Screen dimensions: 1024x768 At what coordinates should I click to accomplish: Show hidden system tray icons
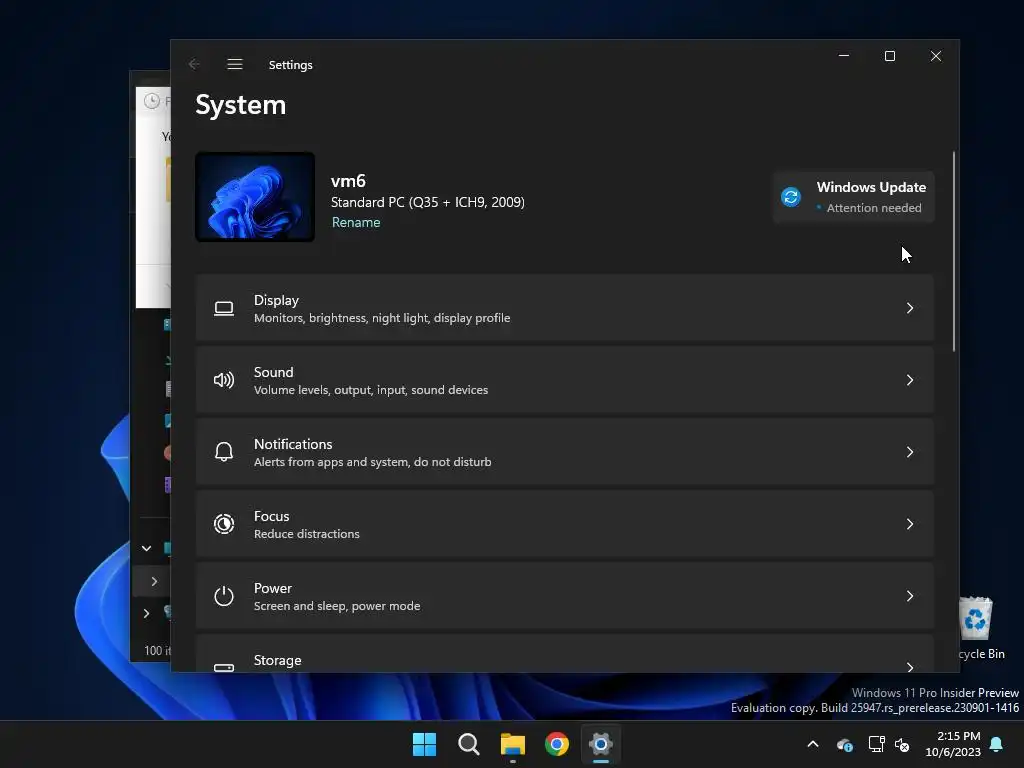[813, 744]
